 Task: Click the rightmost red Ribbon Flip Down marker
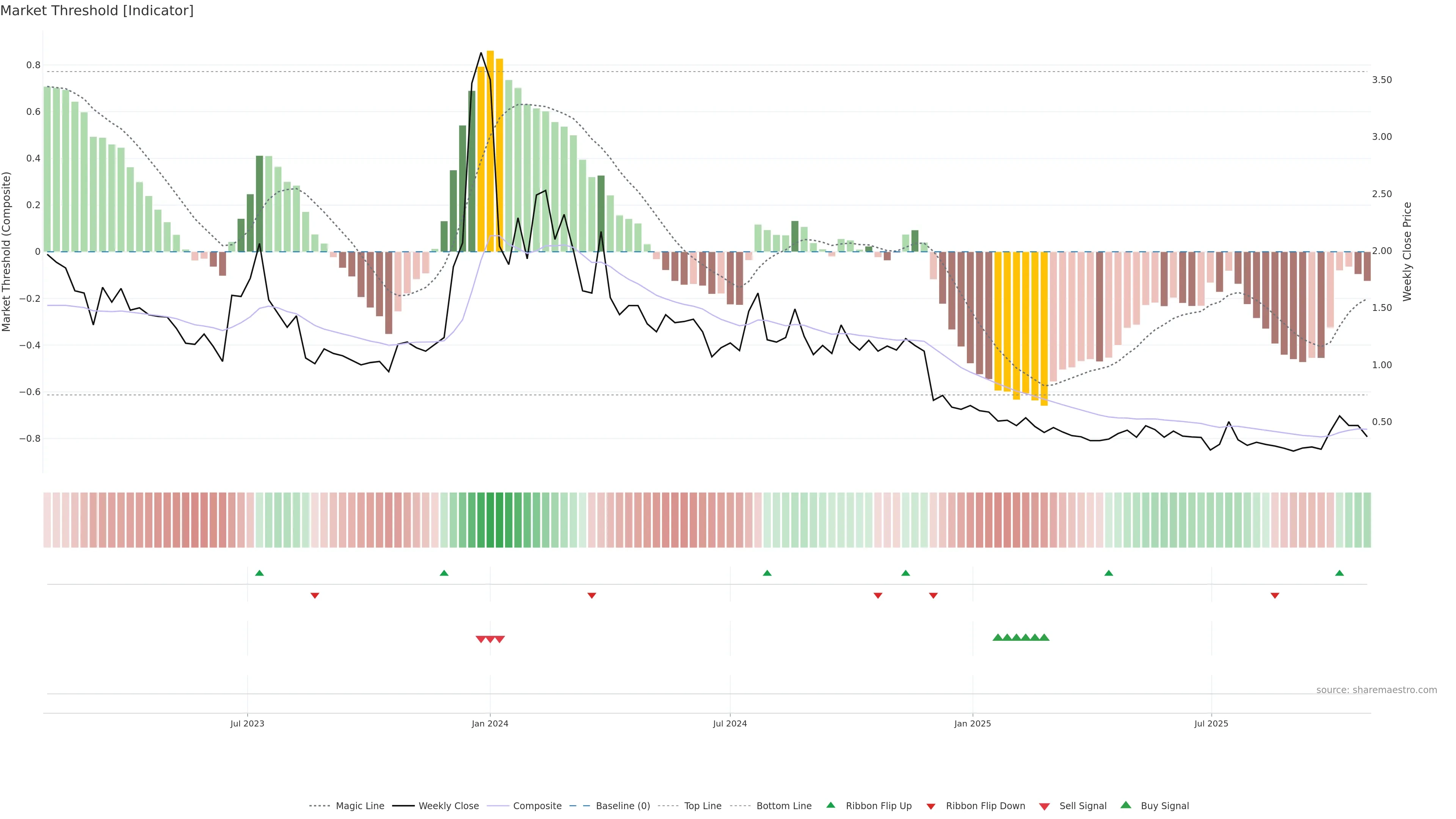click(x=1274, y=596)
